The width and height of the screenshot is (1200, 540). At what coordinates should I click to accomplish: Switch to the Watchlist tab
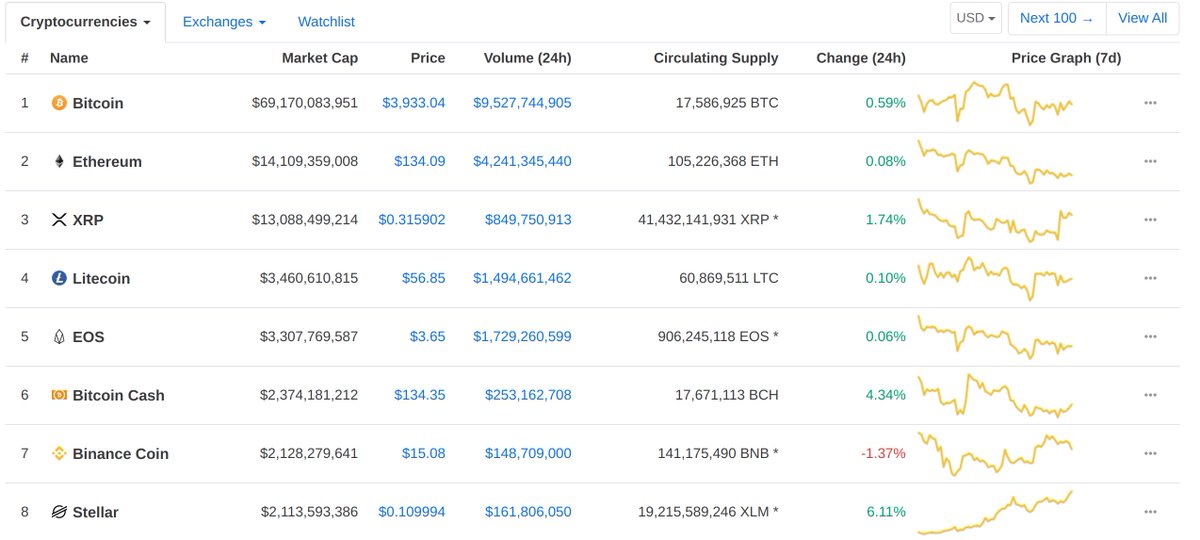[326, 21]
